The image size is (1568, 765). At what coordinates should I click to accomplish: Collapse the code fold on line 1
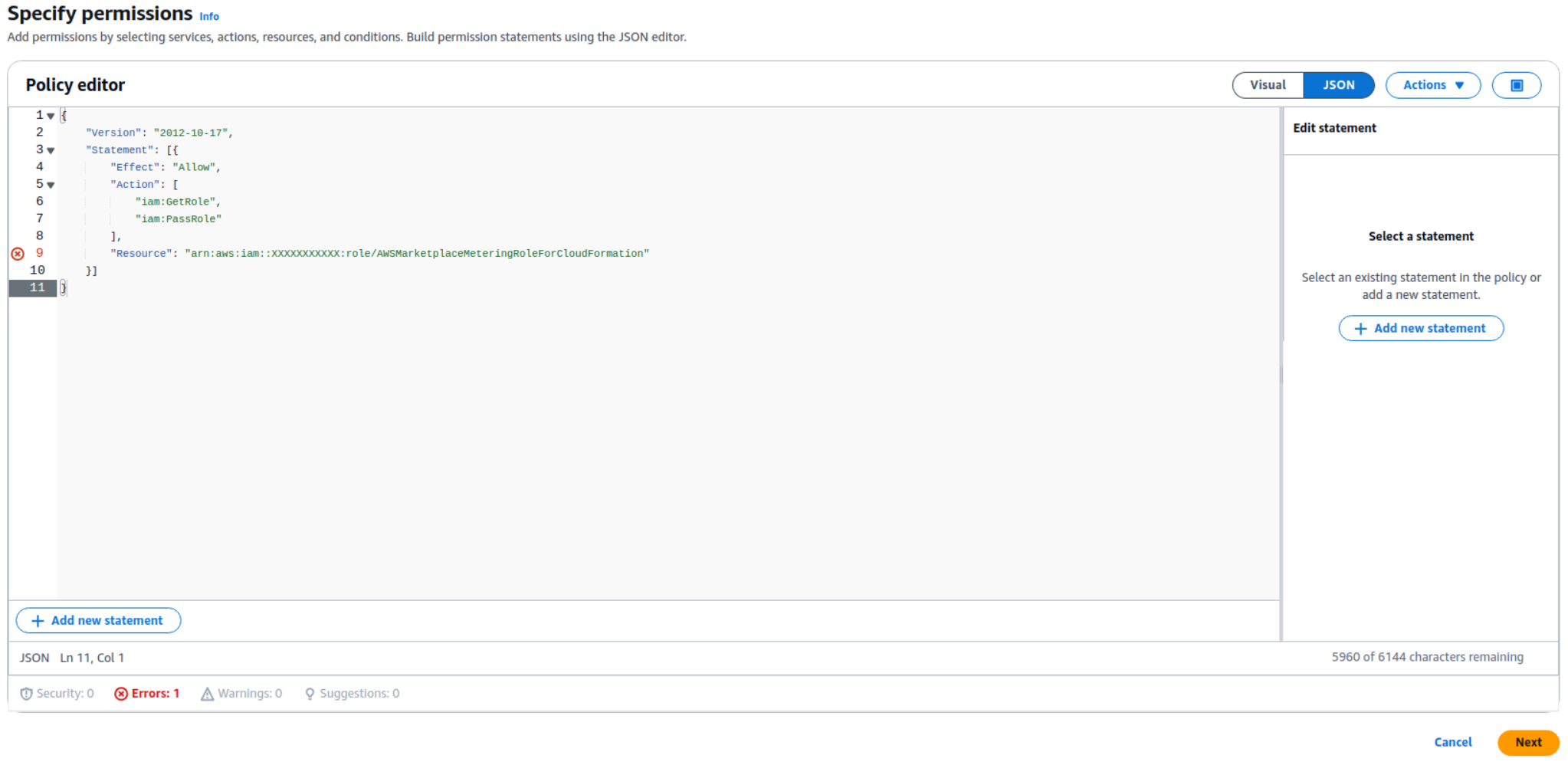[x=51, y=116]
